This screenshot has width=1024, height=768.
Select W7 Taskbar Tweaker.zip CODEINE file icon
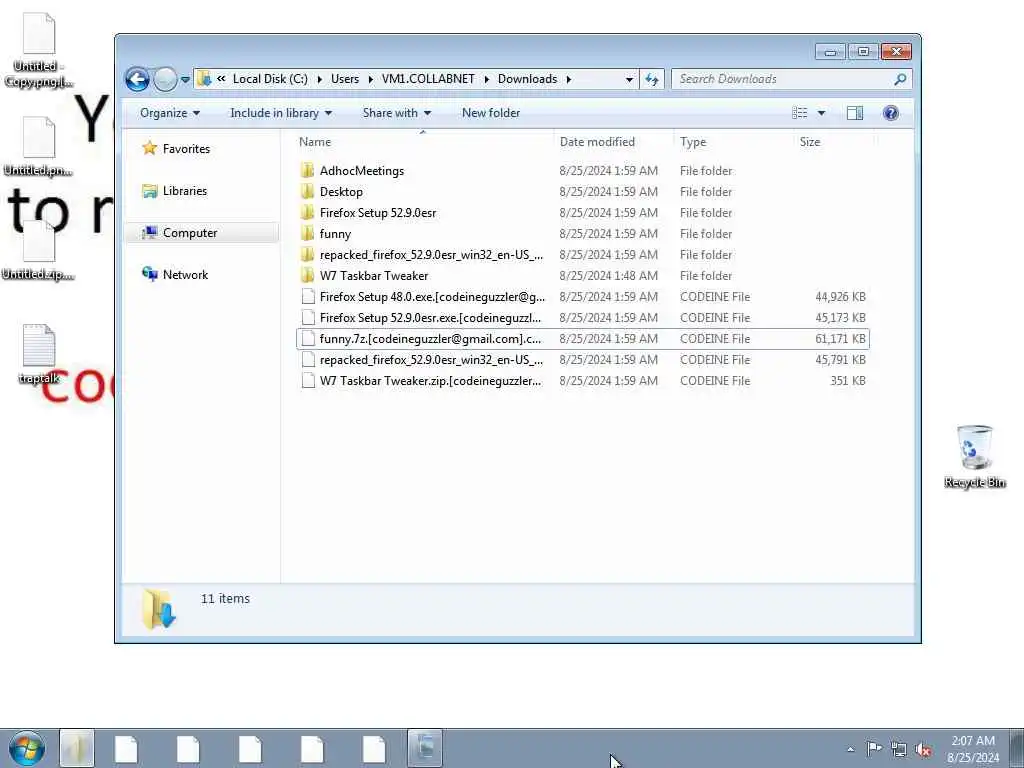click(x=308, y=380)
